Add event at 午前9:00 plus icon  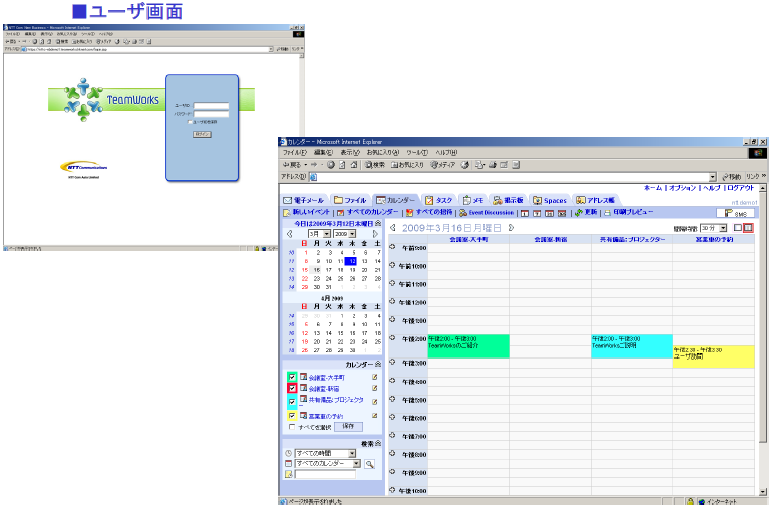click(392, 247)
